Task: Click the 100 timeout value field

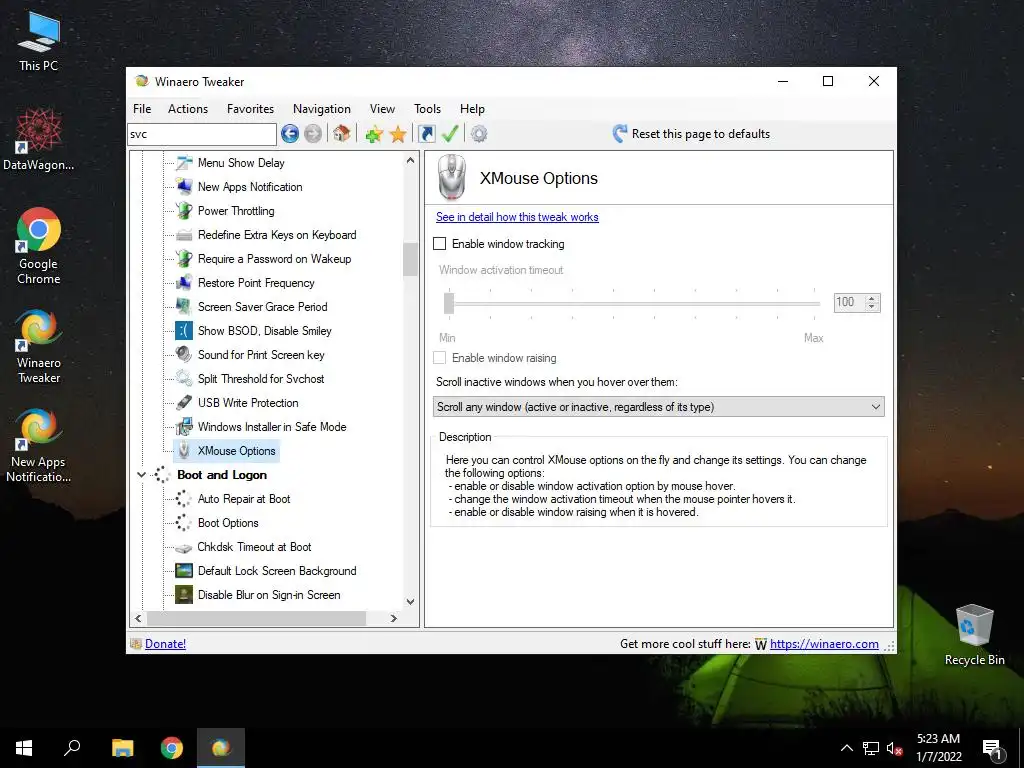Action: point(849,302)
